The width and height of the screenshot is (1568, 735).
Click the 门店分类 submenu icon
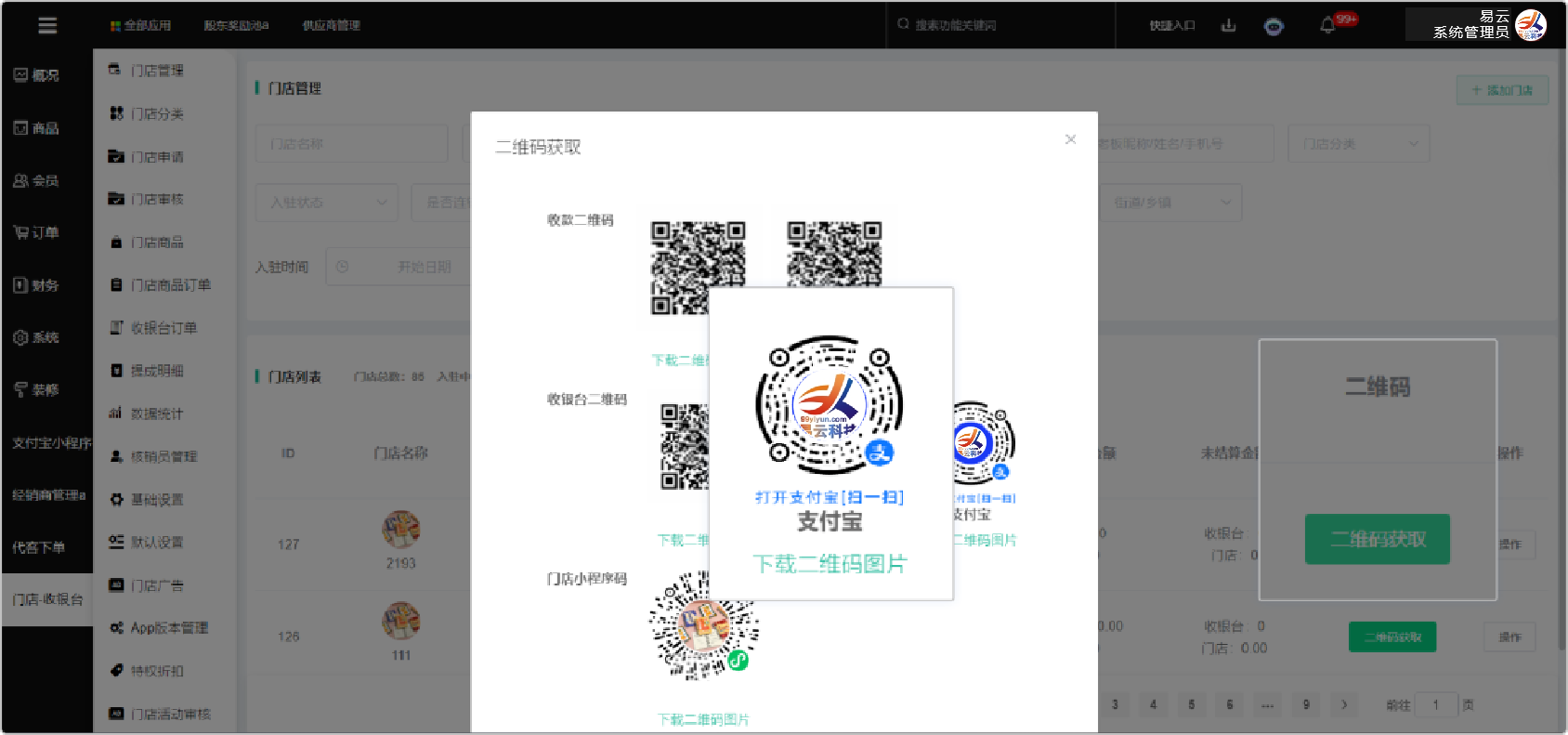coord(116,113)
